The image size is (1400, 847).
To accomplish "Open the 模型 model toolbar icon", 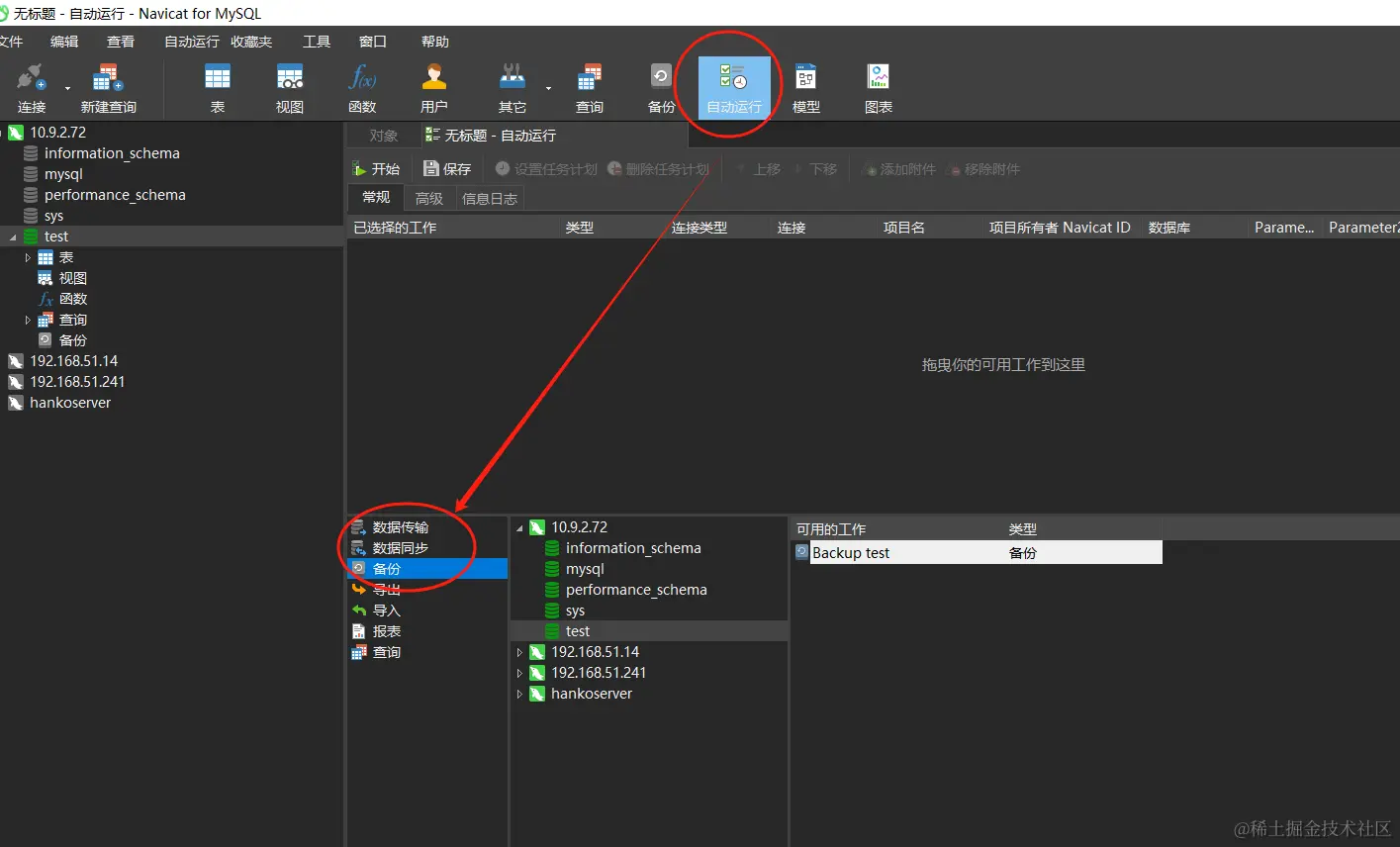I will coord(806,88).
